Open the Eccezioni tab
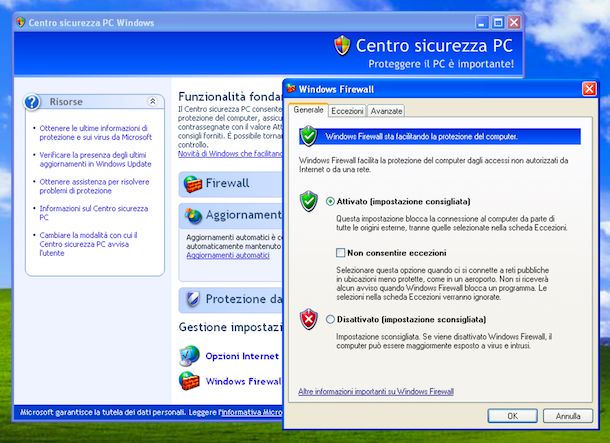610x443 pixels. point(347,111)
